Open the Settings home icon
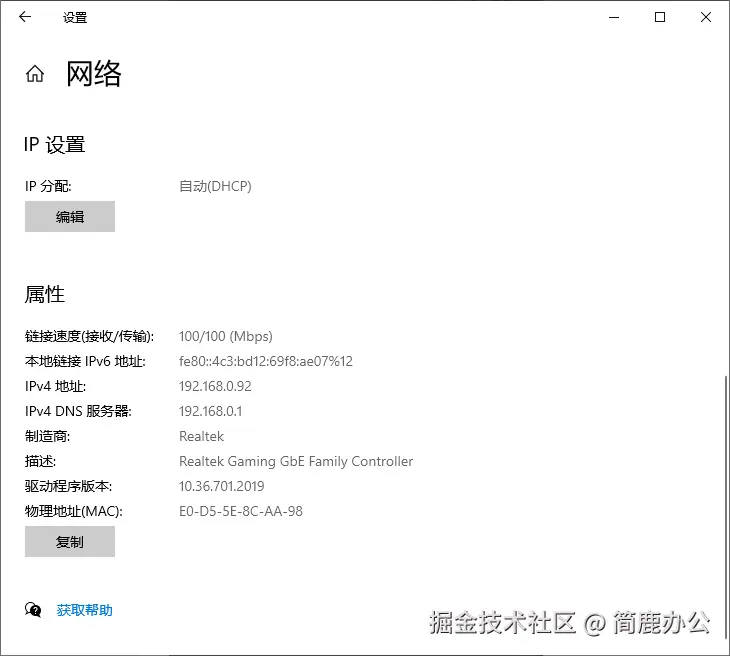The height and width of the screenshot is (656, 730). pyautogui.click(x=35, y=74)
